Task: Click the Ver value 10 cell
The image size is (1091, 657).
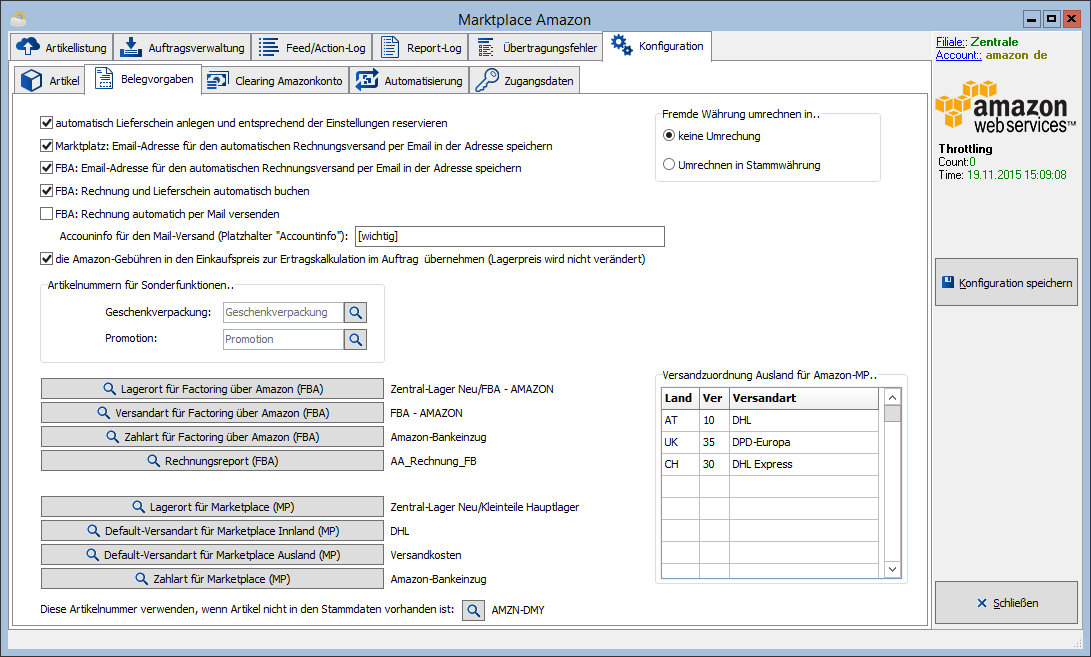Action: point(714,420)
